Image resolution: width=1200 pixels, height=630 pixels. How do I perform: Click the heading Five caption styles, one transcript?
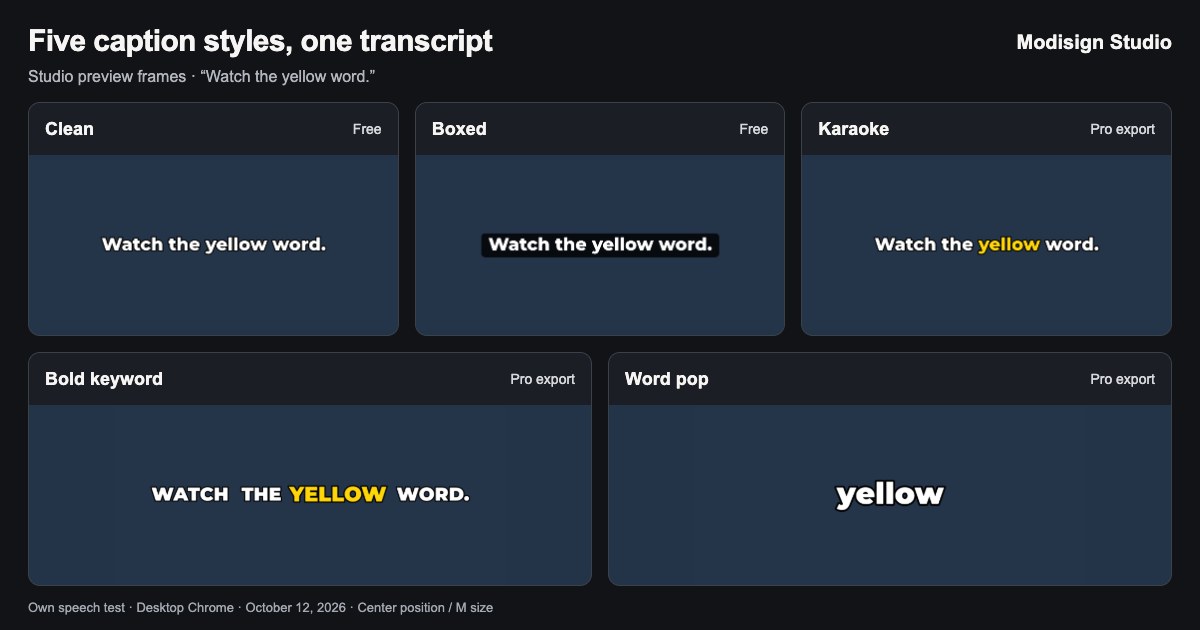[x=260, y=41]
